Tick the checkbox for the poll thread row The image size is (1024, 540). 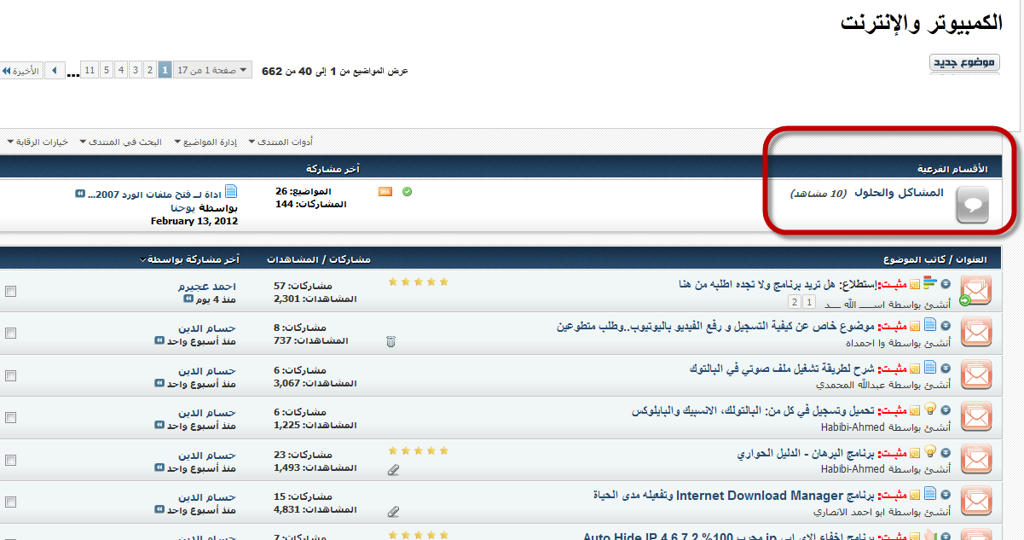pyautogui.click(x=10, y=291)
